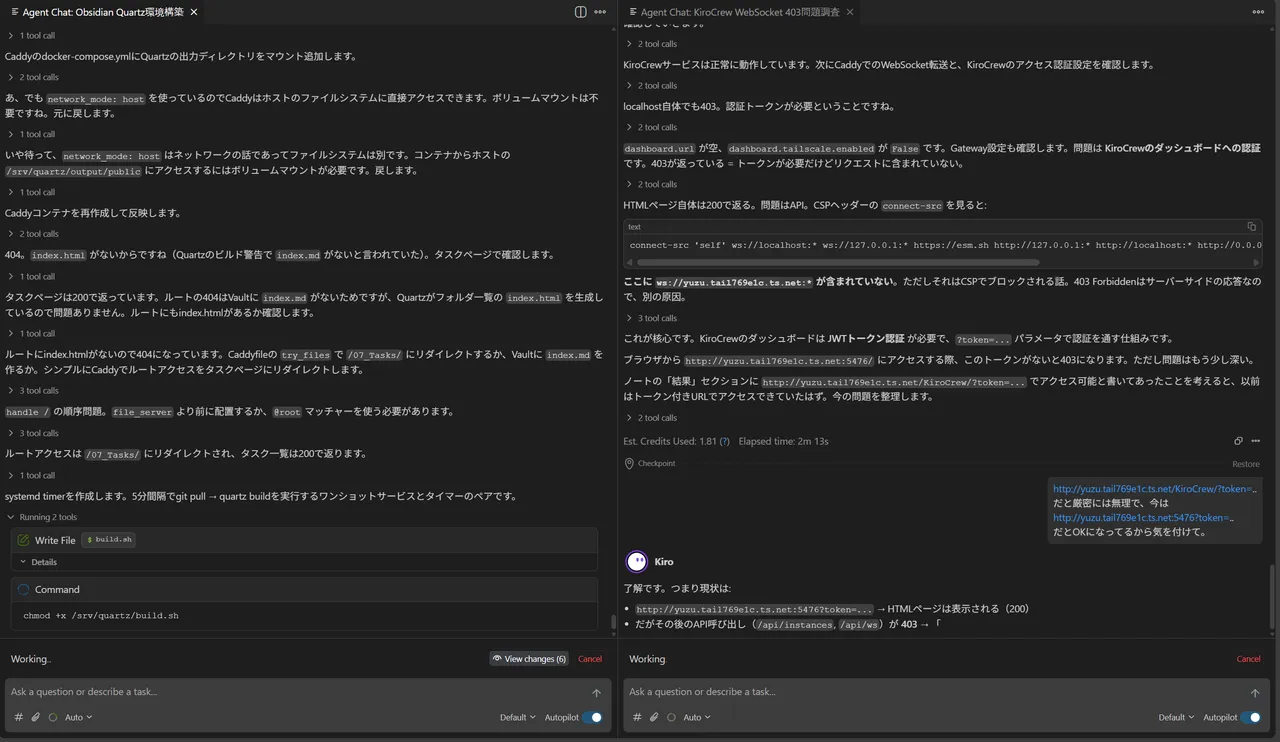Add context with # in KiroCrew chat
Viewport: 1280px width, 742px height.
click(637, 717)
